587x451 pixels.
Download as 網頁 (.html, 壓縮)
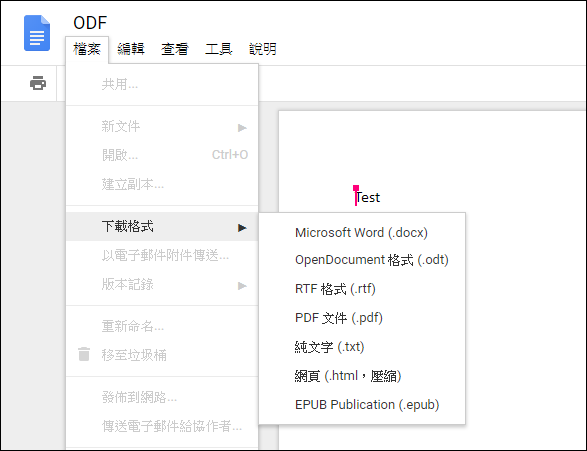point(362,375)
